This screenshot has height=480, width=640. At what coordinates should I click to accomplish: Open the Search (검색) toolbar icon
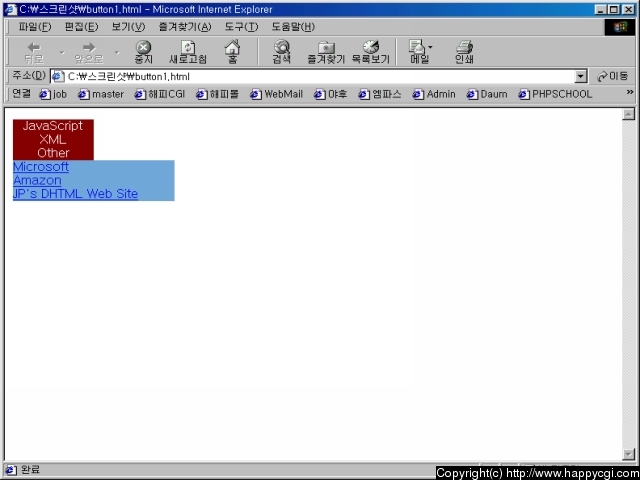[x=282, y=52]
